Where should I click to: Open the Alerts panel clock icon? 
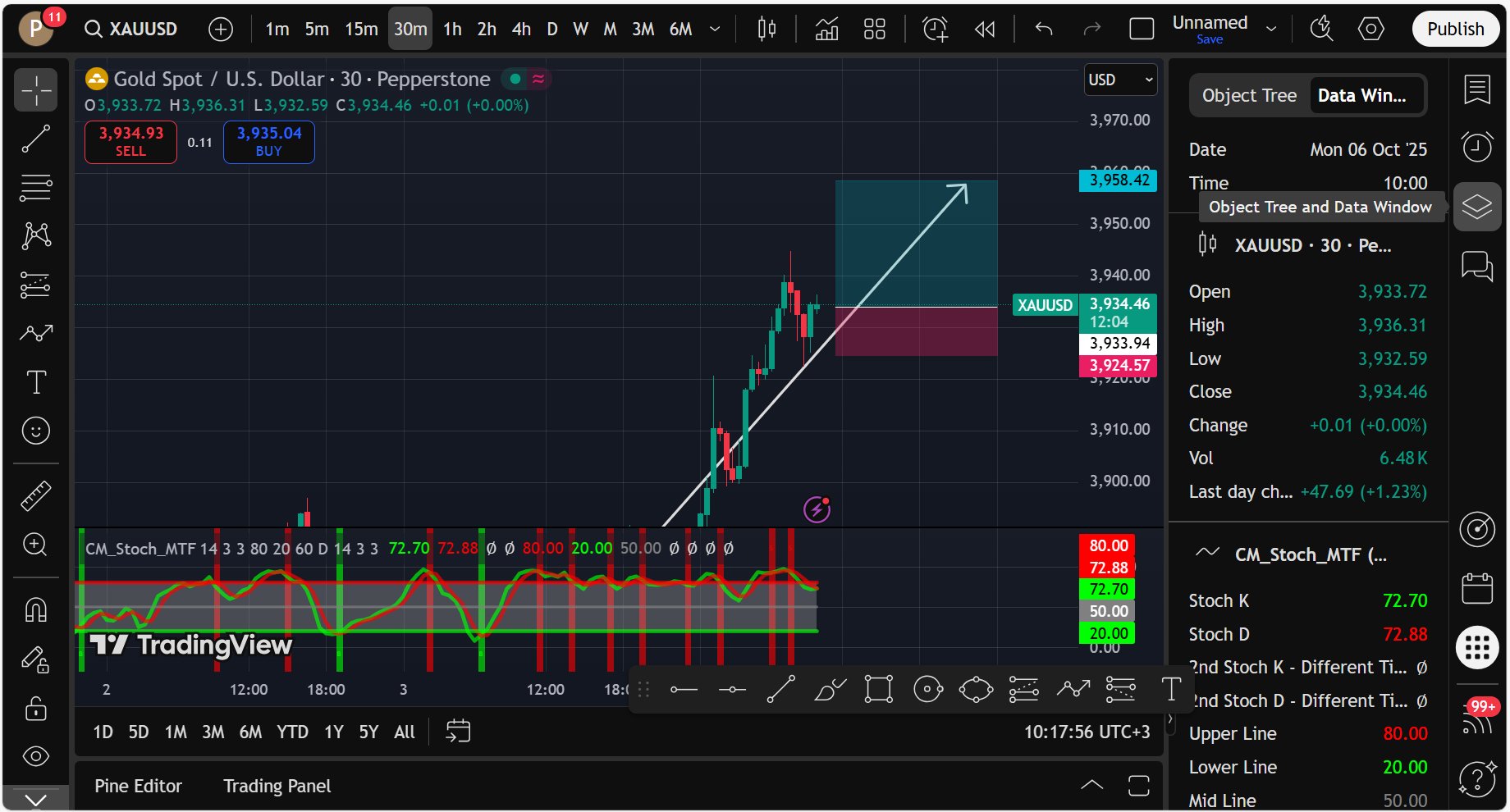point(1477,148)
